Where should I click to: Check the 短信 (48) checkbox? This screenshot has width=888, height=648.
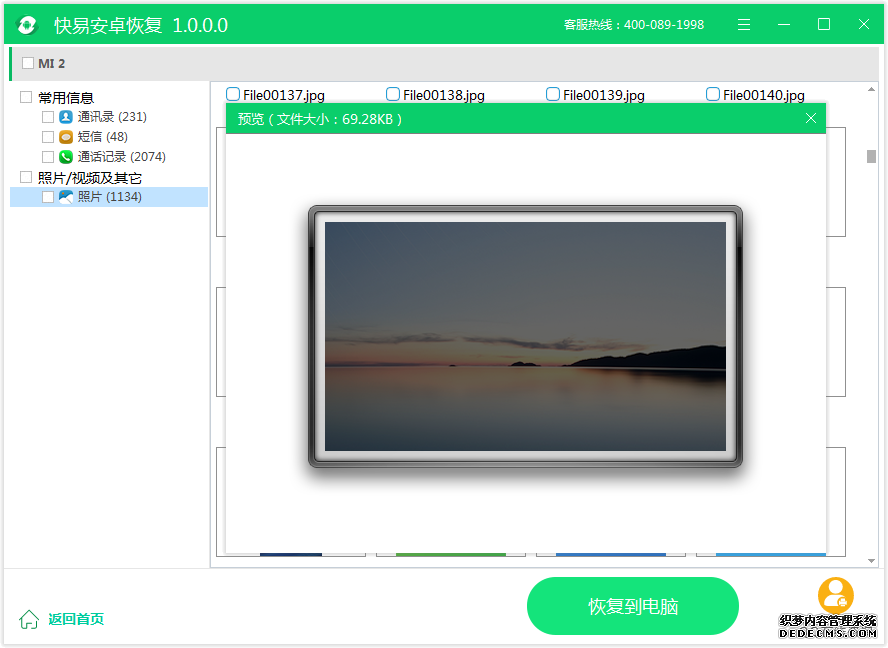(x=48, y=137)
